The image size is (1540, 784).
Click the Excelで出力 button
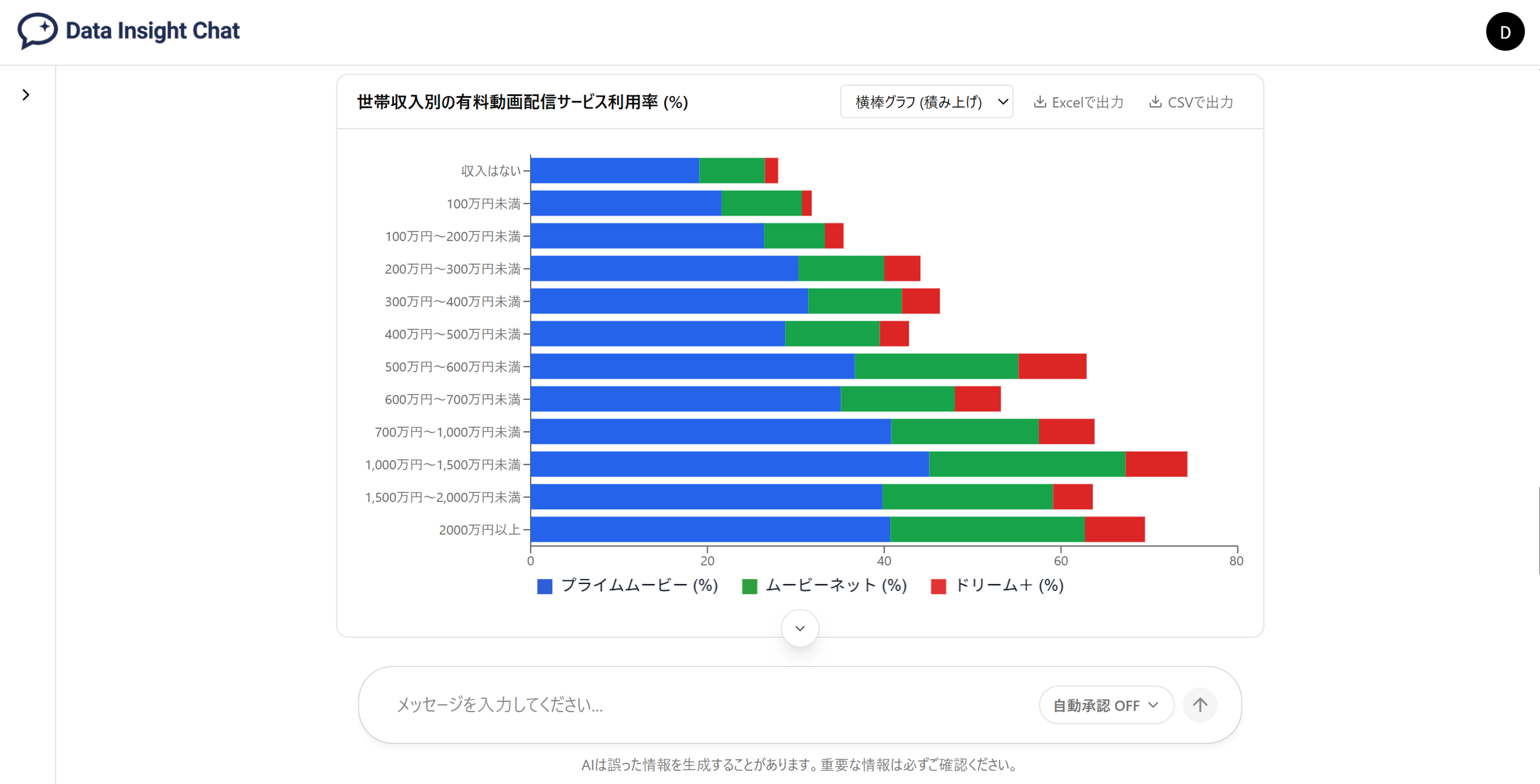click(1078, 102)
